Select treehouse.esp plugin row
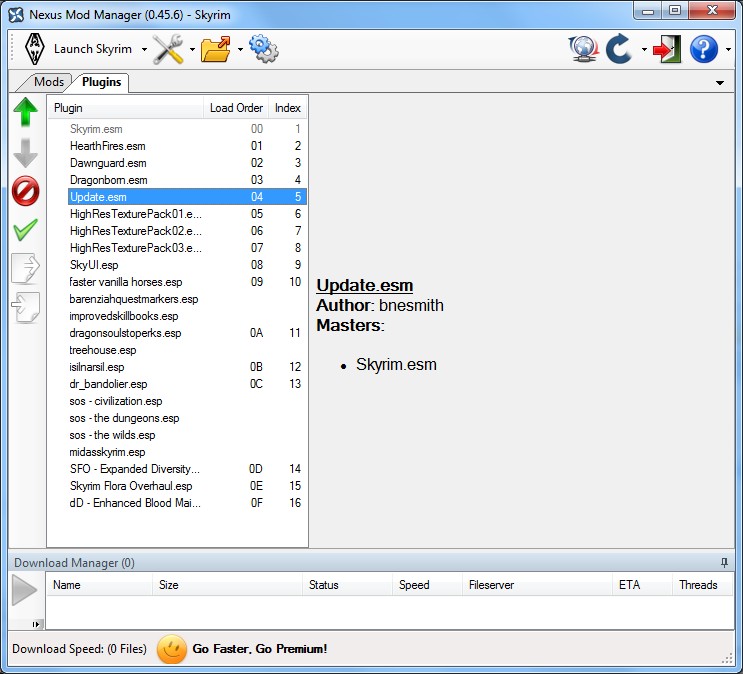743x674 pixels. [x=187, y=350]
